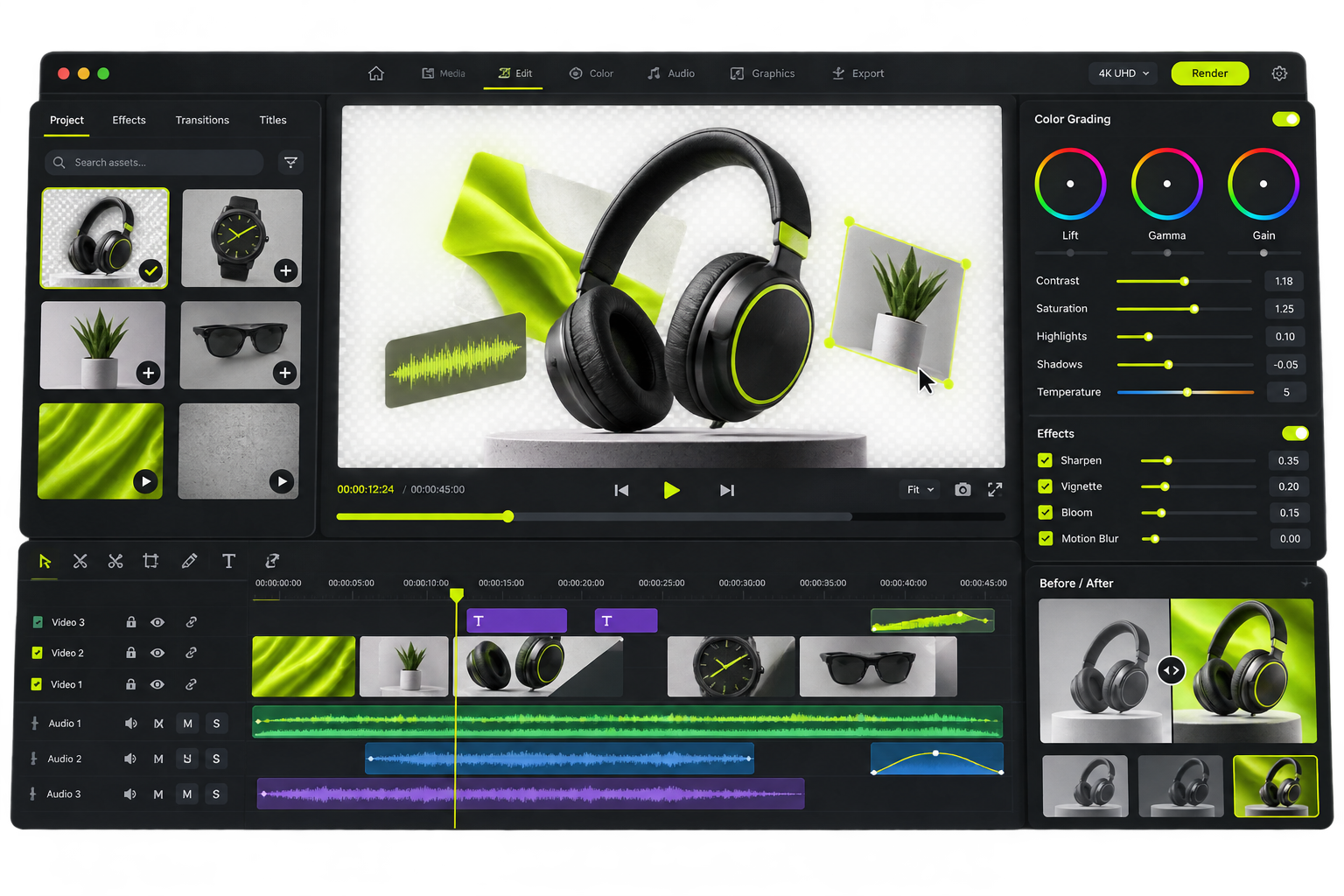Solo the Audio 3 track
The width and height of the screenshot is (1344, 896).
click(216, 794)
